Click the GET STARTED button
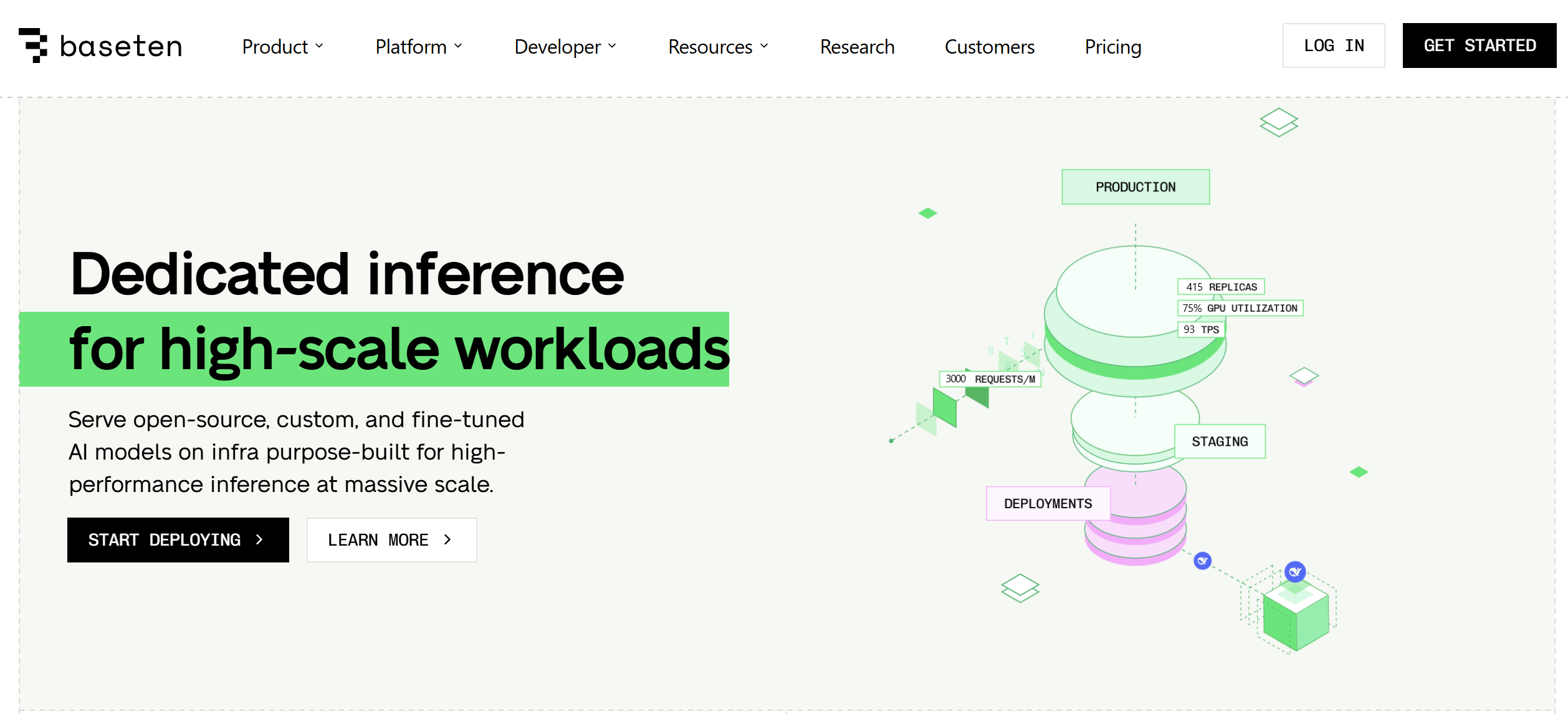 tap(1479, 46)
